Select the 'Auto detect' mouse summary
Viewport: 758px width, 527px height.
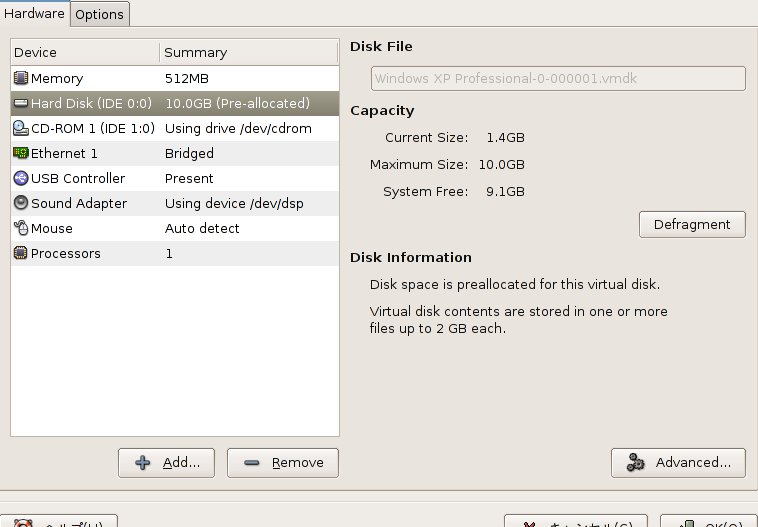[202, 228]
